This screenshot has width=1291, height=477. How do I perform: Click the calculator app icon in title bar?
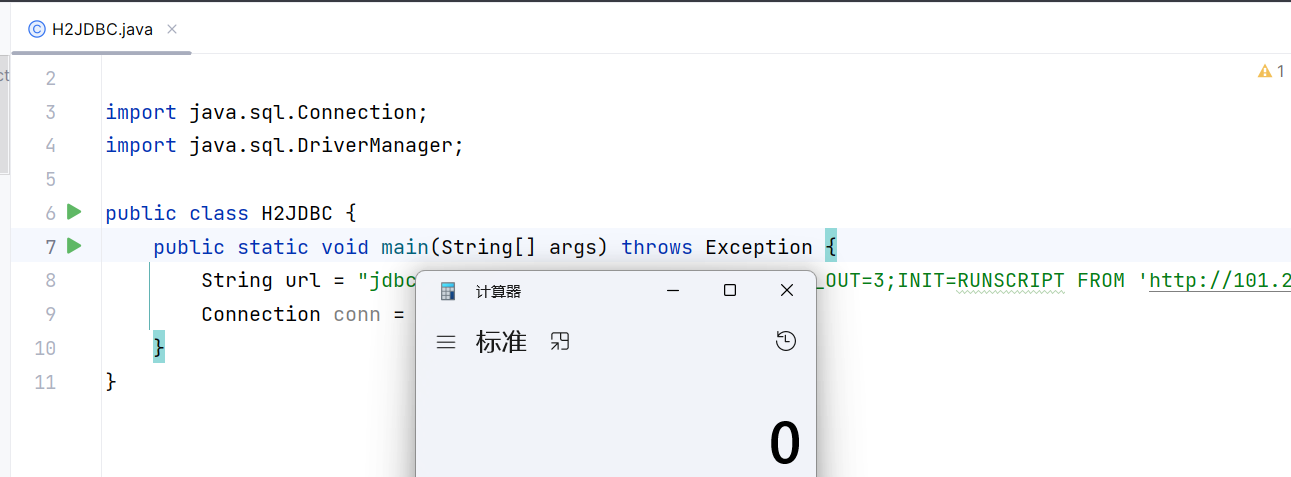pyautogui.click(x=448, y=291)
